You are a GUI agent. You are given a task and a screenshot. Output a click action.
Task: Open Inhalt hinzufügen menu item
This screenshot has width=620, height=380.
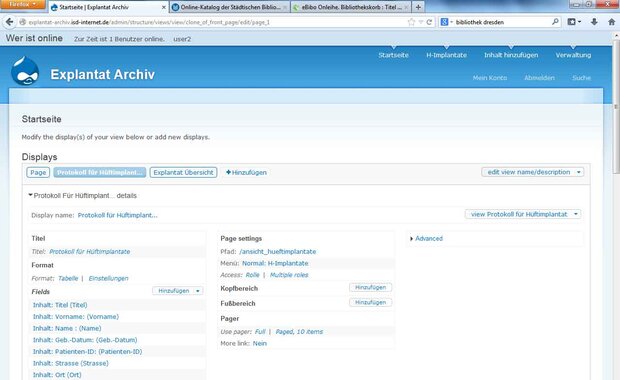click(x=511, y=55)
